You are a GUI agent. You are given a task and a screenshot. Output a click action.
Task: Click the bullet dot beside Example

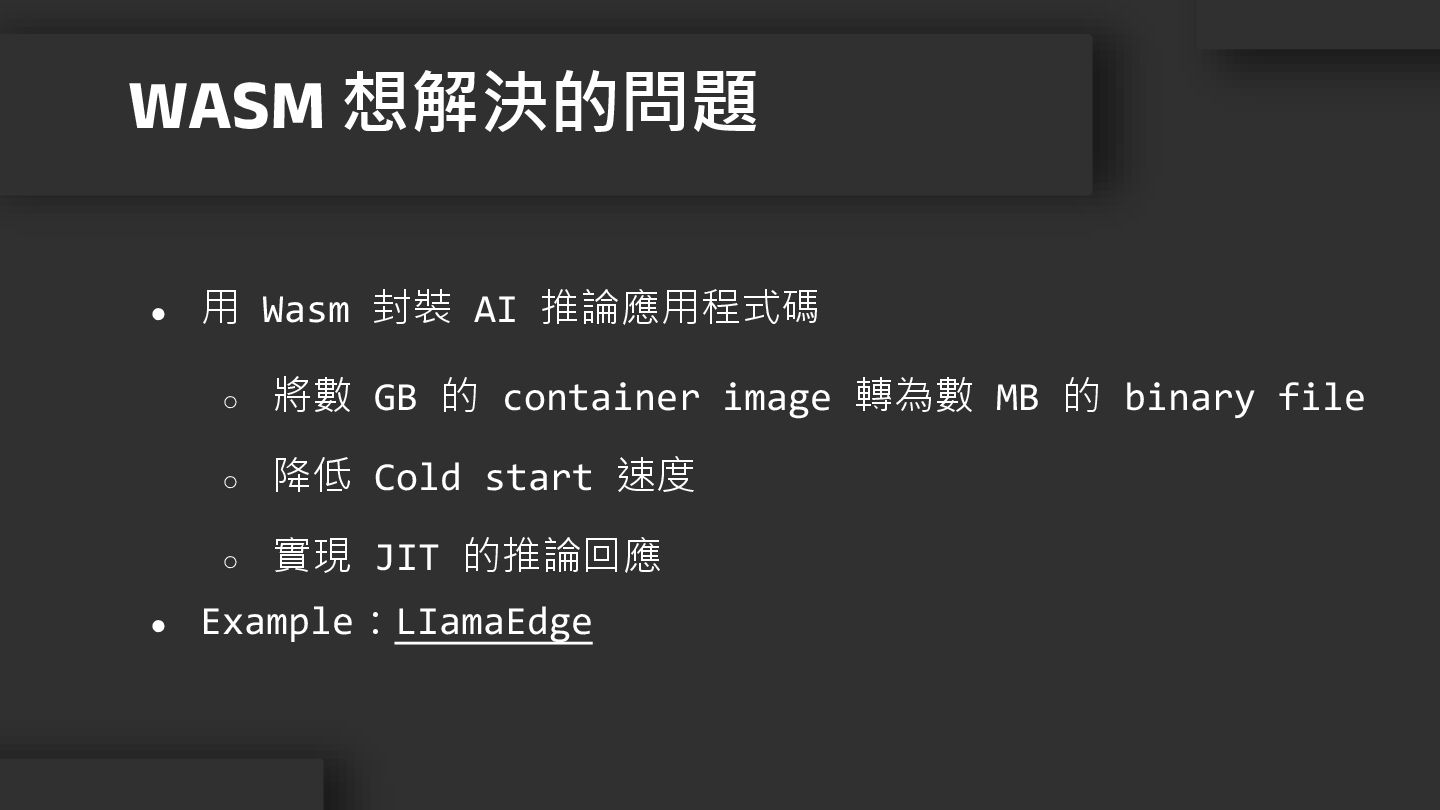(158, 627)
